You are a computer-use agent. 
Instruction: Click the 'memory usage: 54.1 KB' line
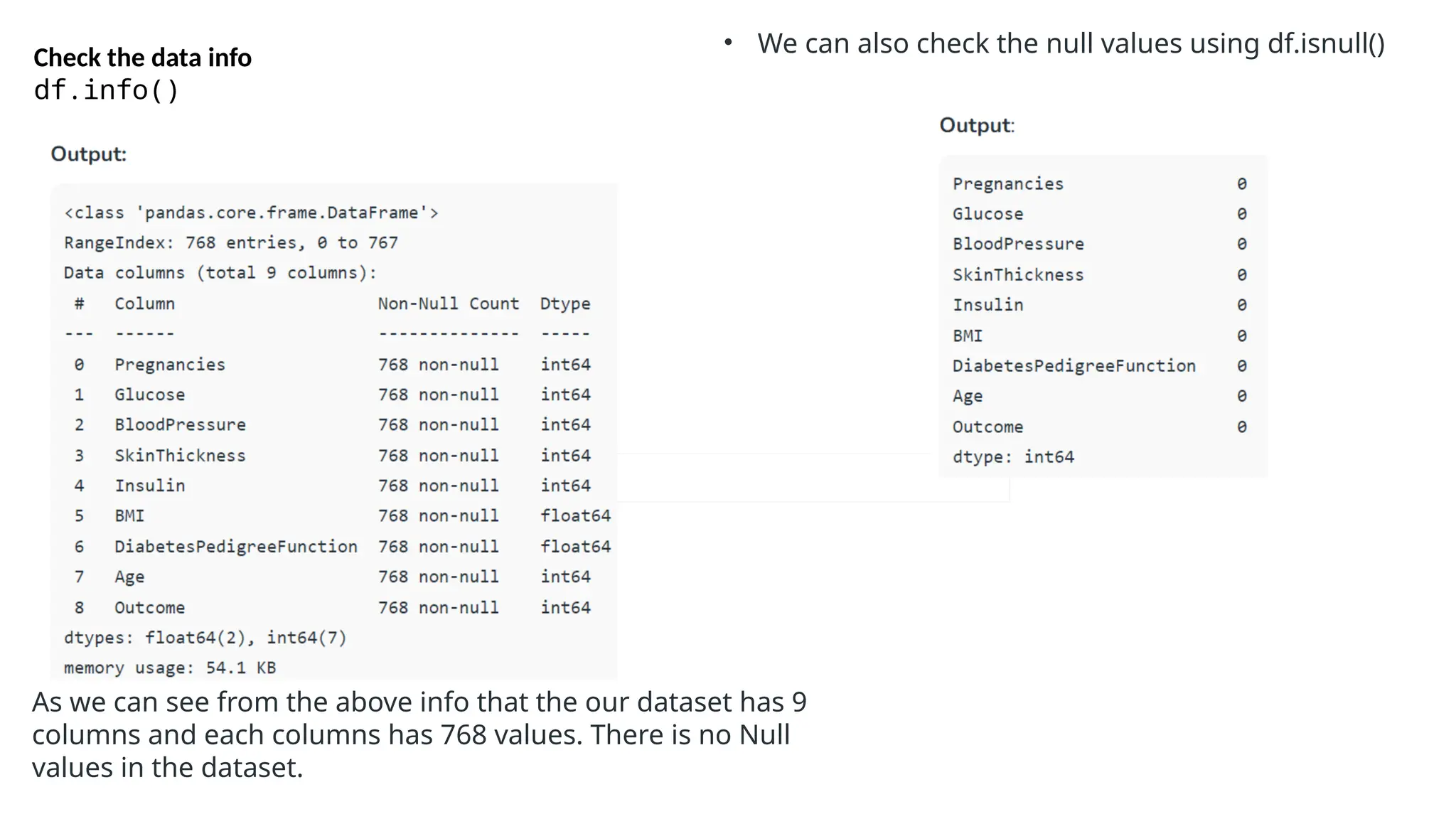170,668
